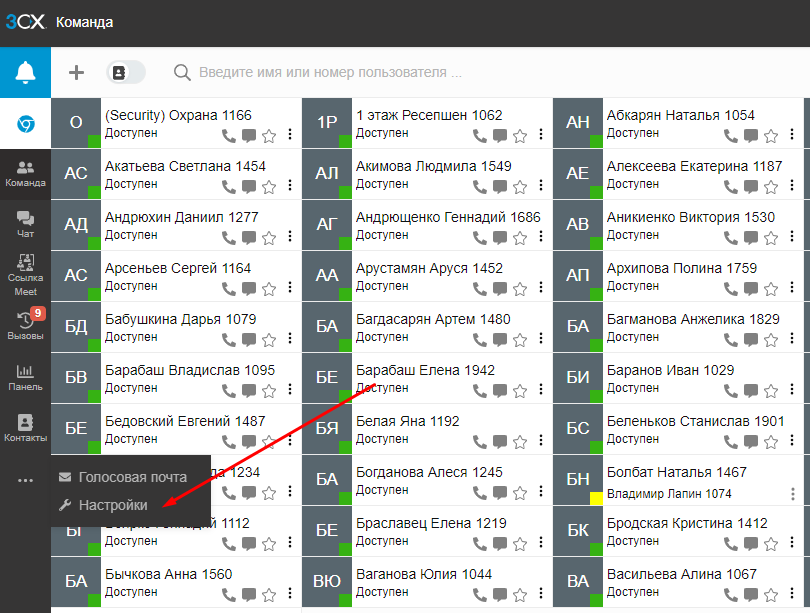Click the plus icon to add
Viewport: 810px width, 613px height.
pyautogui.click(x=76, y=72)
